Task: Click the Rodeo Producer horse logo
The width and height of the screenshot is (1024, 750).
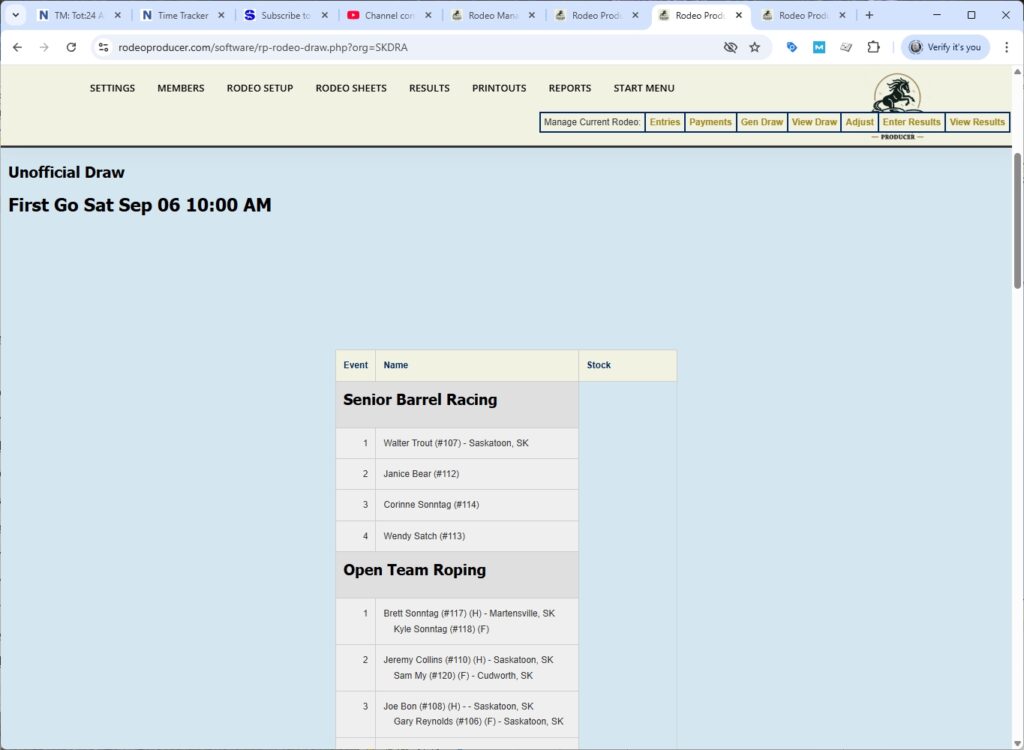Action: (x=896, y=94)
